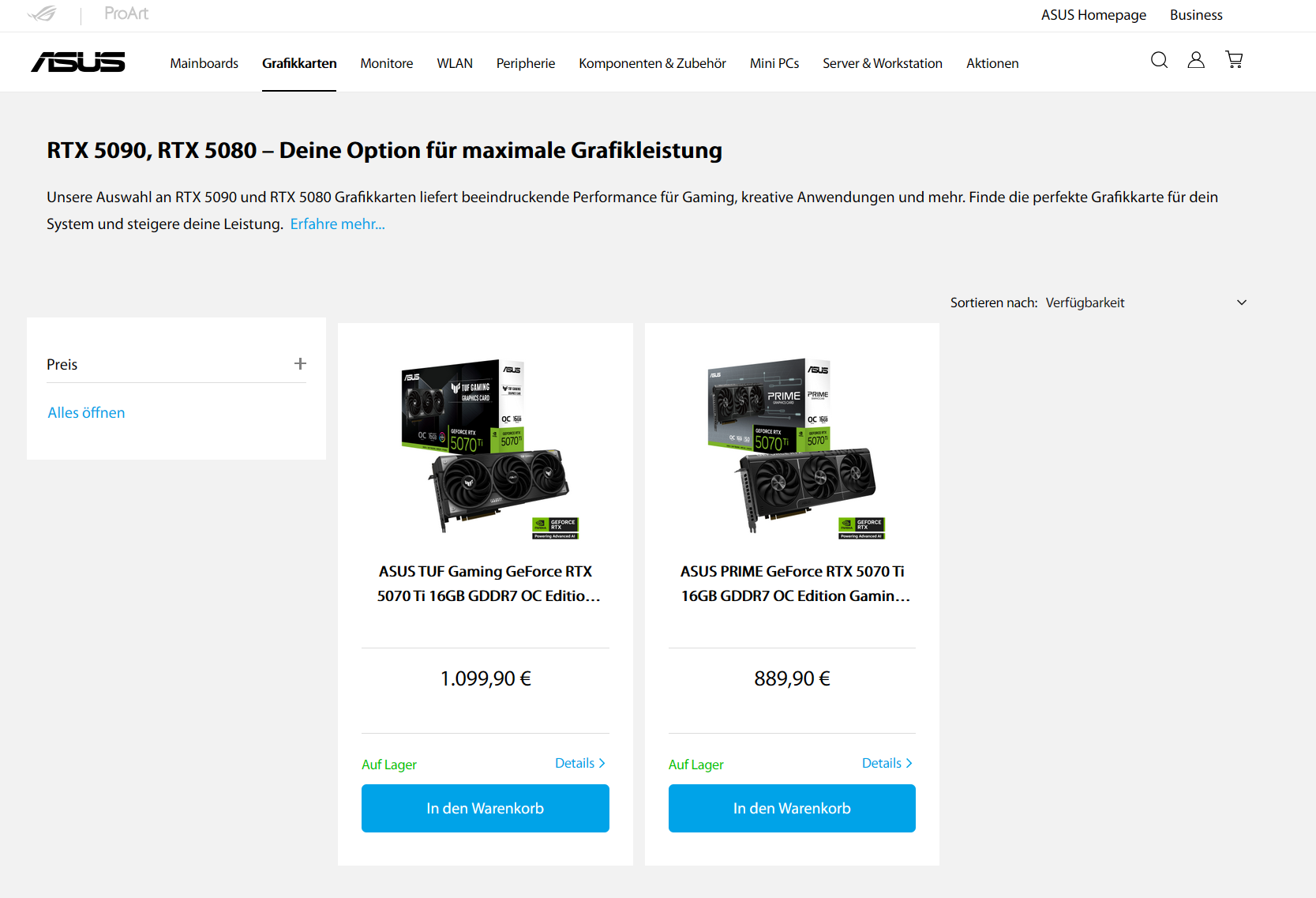Screen dimensions: 1316x898
Task: Click GeForce RTX badge on PRIME image
Action: click(862, 528)
